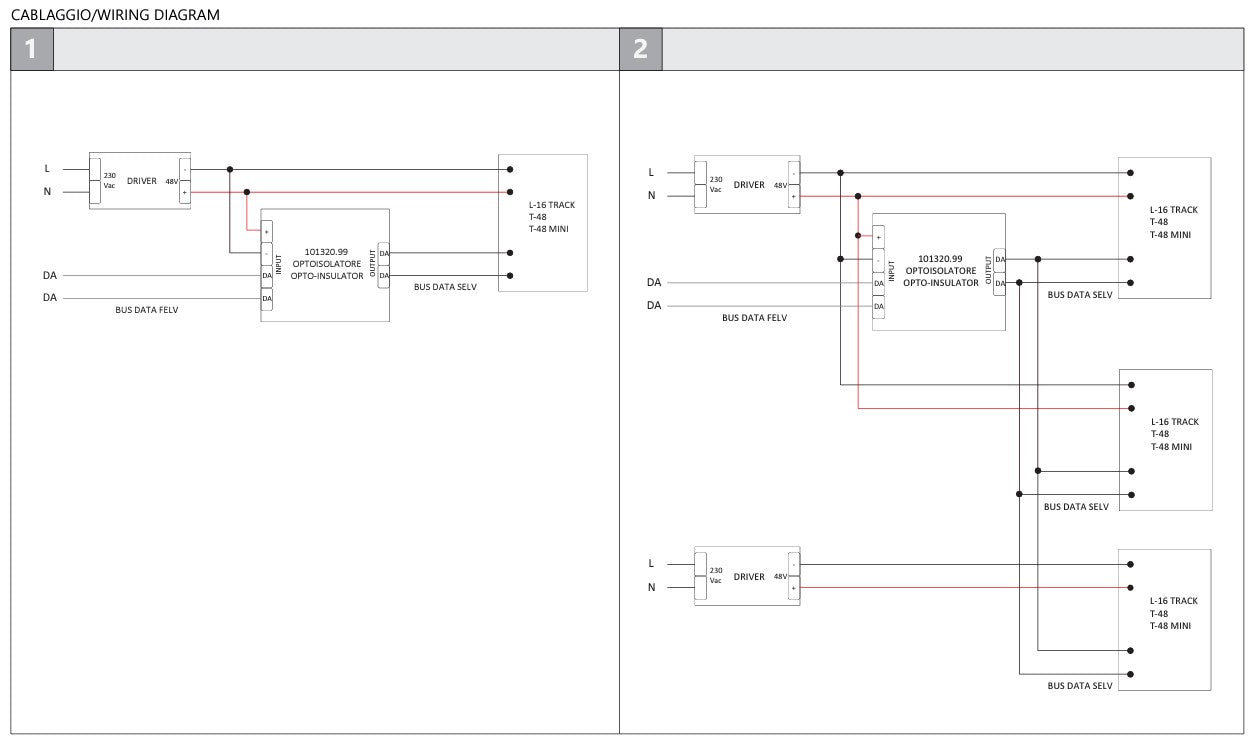Click the 230 Vac terminal in diagram 1 driver

pyautogui.click(x=109, y=180)
